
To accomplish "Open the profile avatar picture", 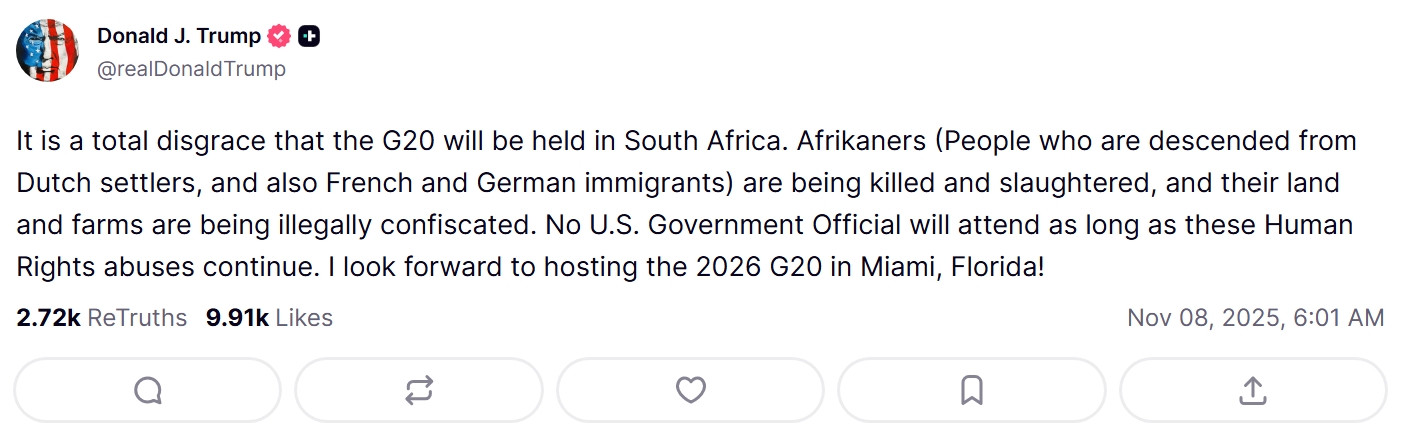I will point(48,50).
